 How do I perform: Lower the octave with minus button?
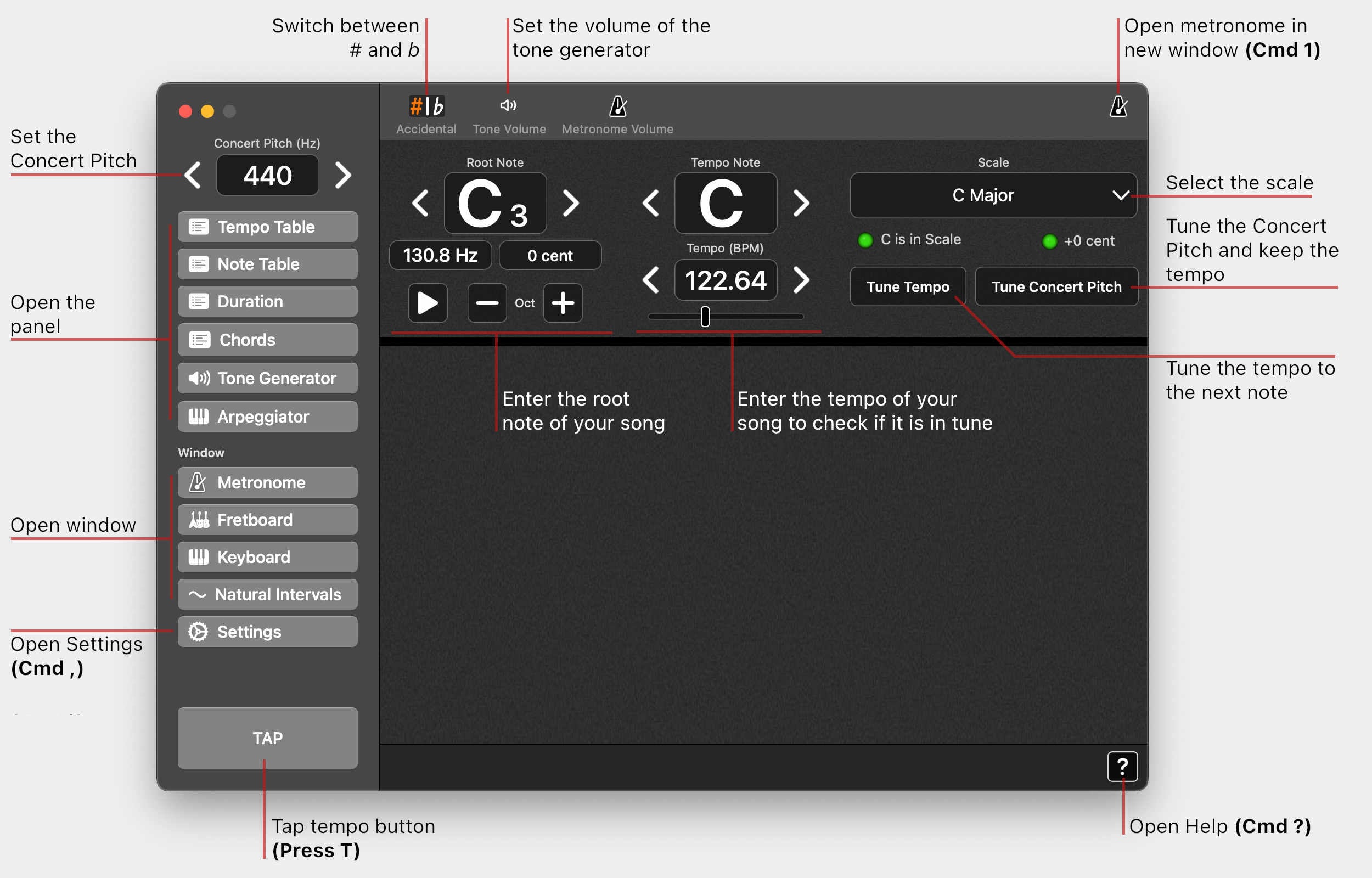tap(487, 303)
